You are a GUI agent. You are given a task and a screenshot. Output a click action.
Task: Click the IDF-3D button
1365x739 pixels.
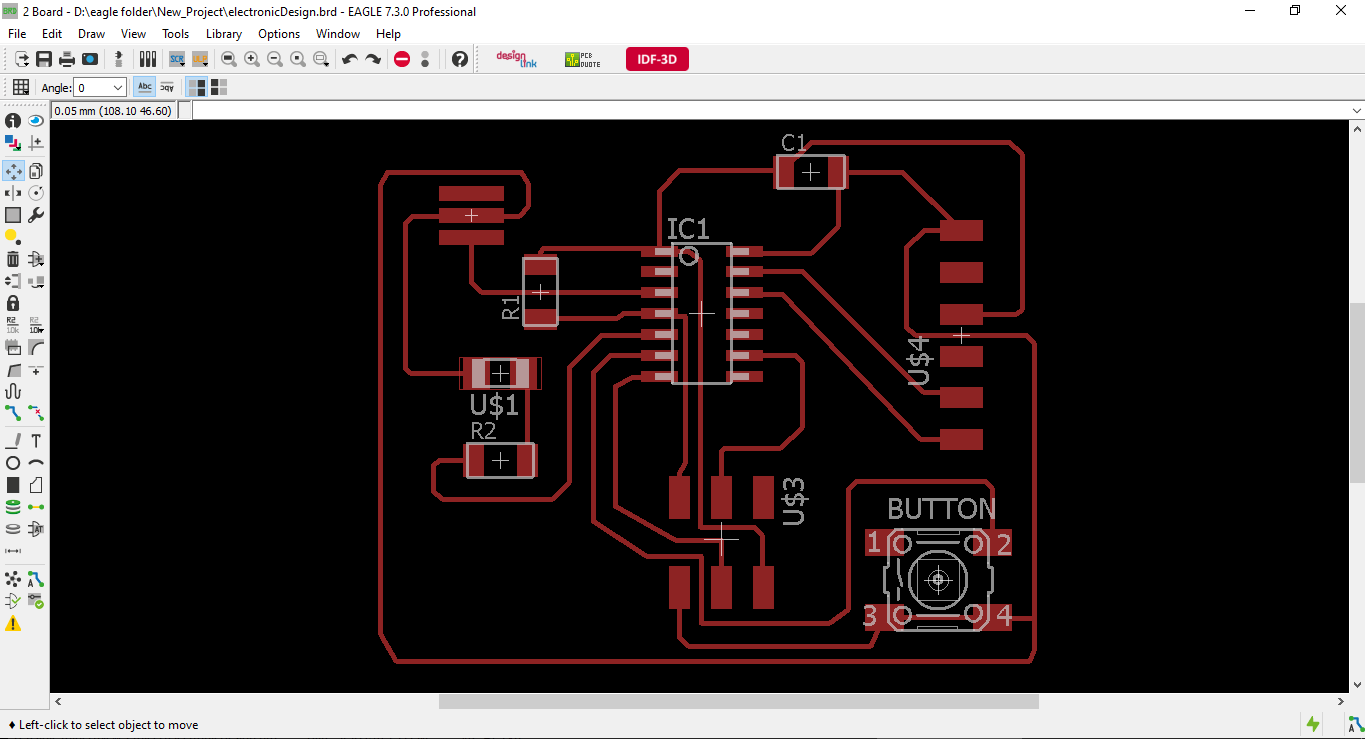[x=657, y=59]
